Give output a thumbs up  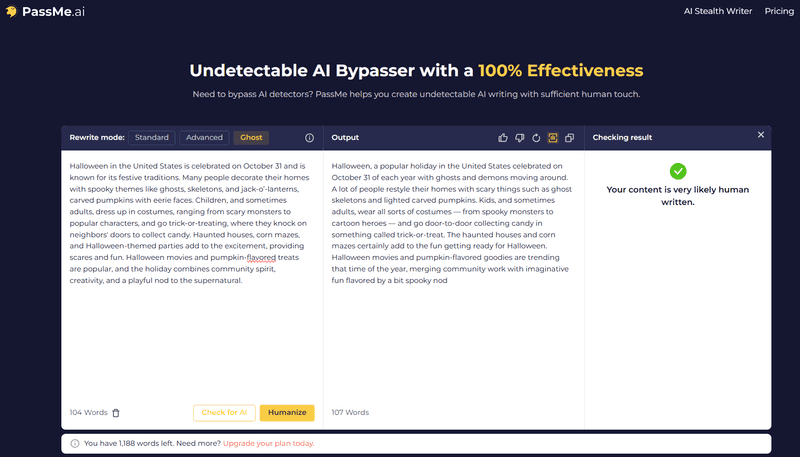pos(503,138)
